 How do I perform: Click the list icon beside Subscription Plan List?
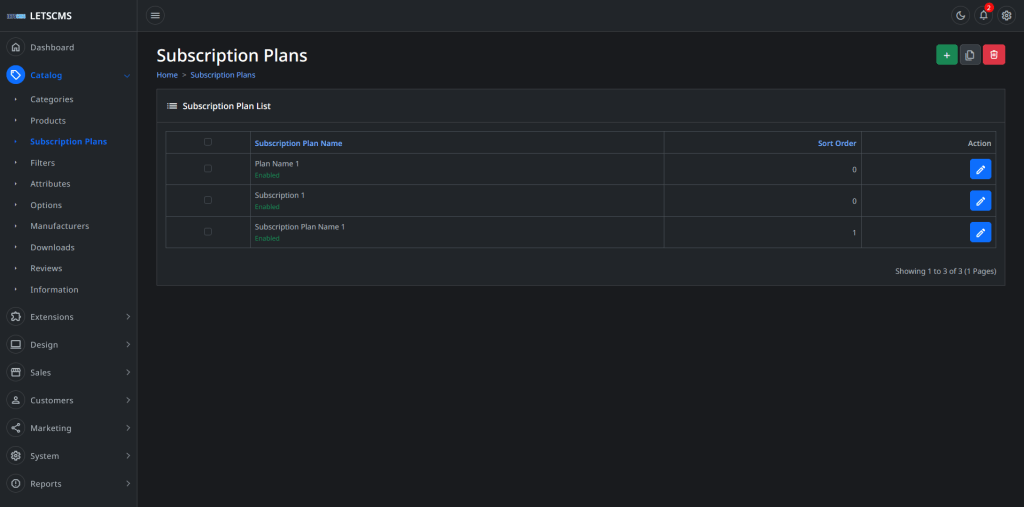(x=172, y=106)
